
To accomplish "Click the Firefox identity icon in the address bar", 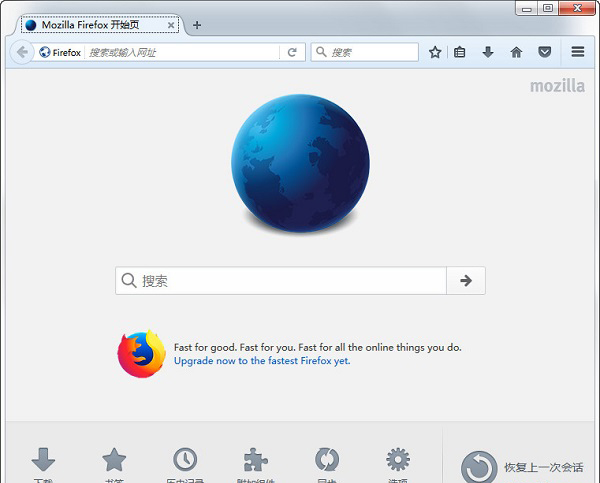I will (45, 52).
